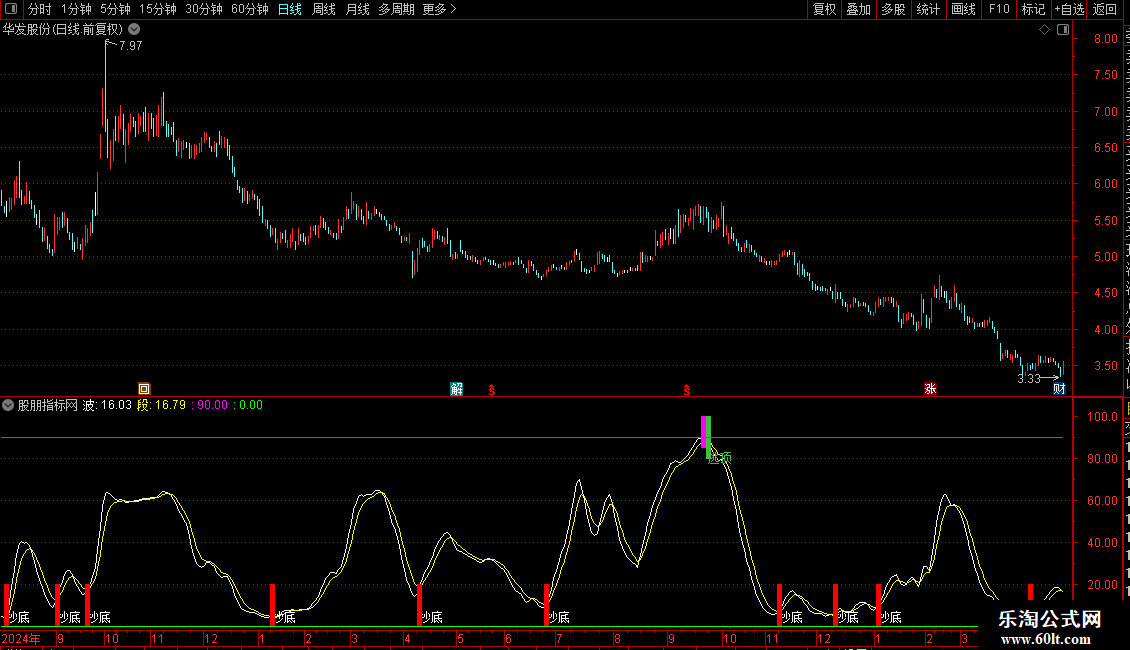Viewport: 1130px width, 650px height.
Task: Select the 30分钟 period tab
Action: point(203,9)
